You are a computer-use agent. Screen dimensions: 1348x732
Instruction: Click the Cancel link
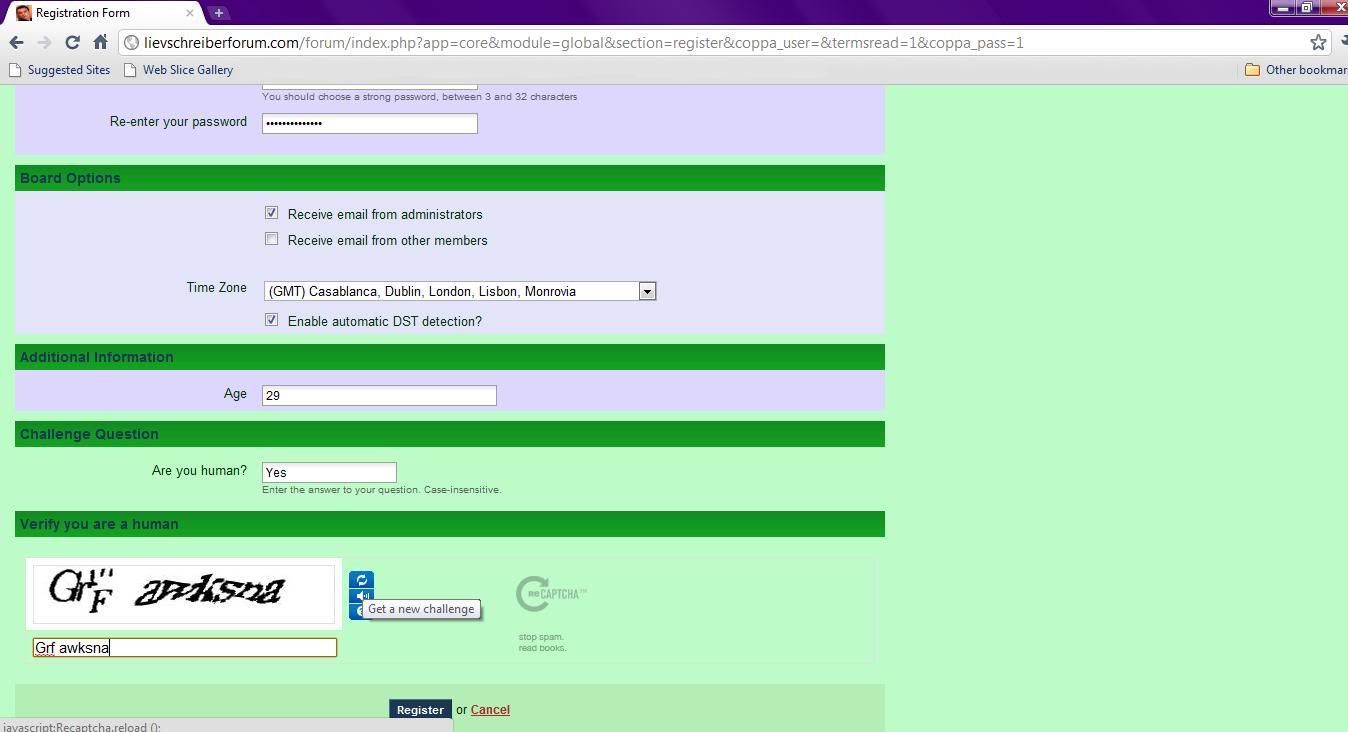click(490, 710)
